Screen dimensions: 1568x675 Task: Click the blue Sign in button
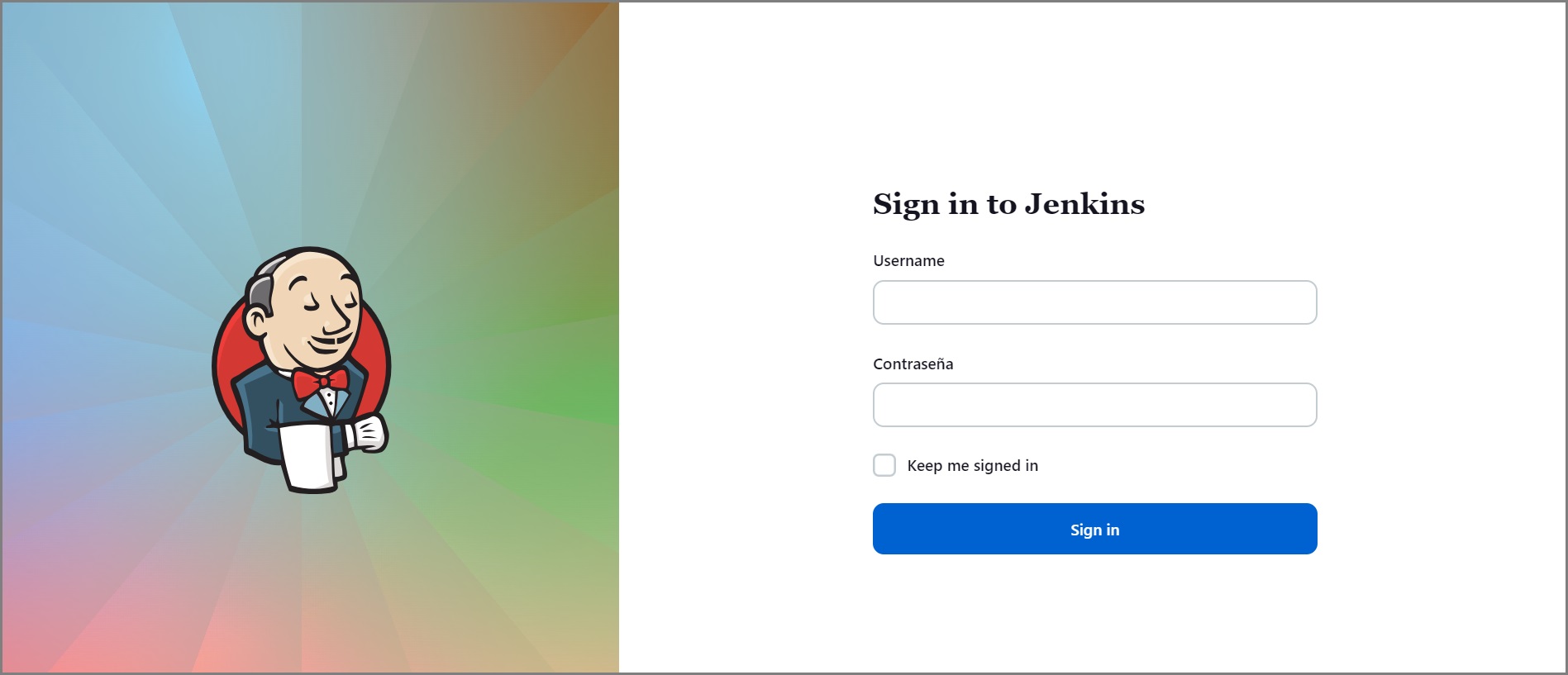coord(1094,529)
